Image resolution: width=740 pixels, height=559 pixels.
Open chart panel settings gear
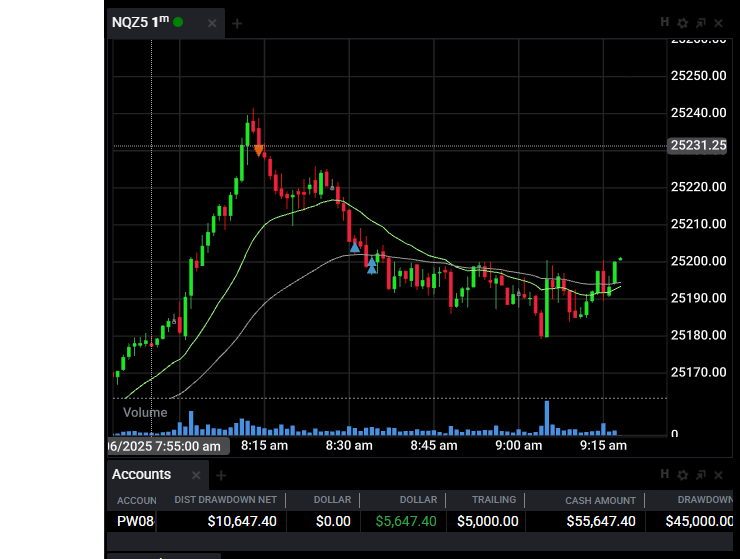click(682, 23)
